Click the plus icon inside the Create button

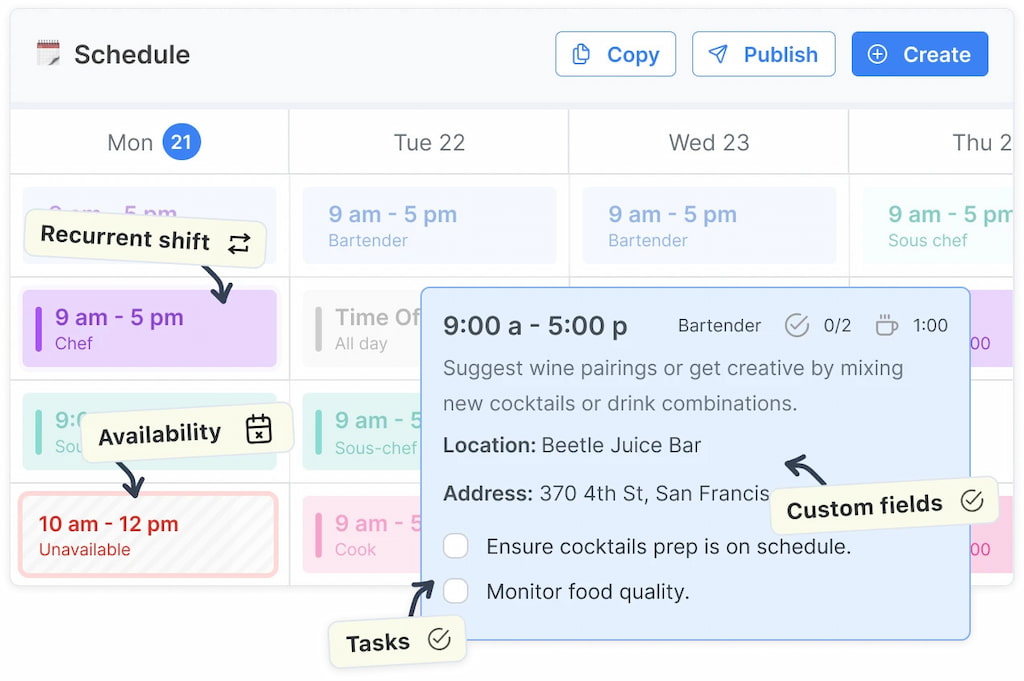pyautogui.click(x=878, y=53)
